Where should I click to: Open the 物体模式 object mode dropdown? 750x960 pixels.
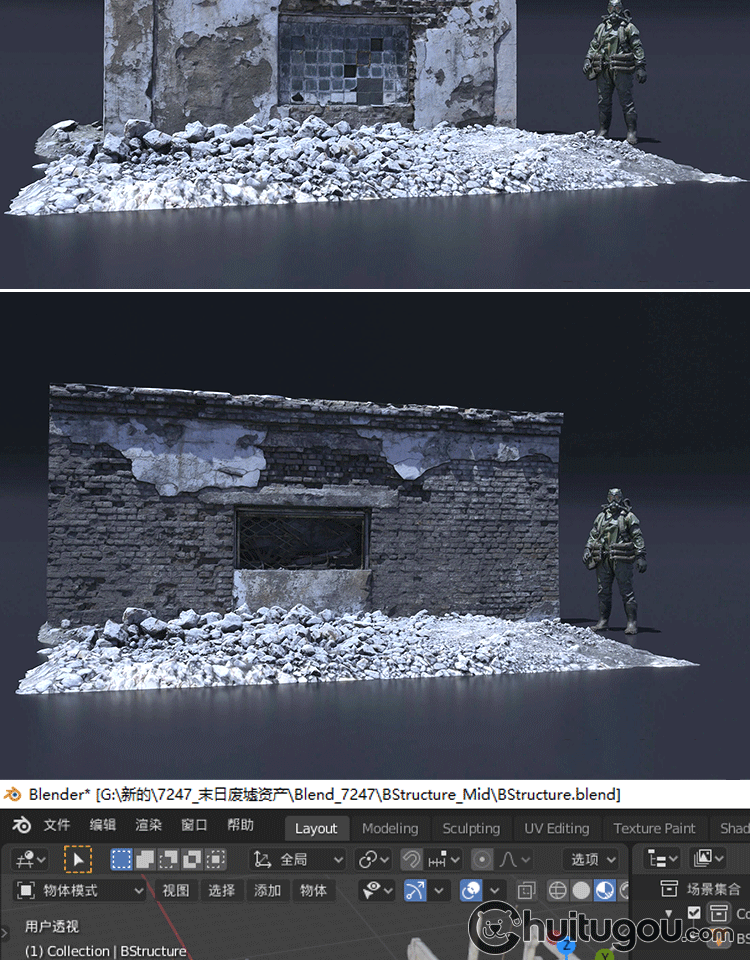click(x=81, y=890)
